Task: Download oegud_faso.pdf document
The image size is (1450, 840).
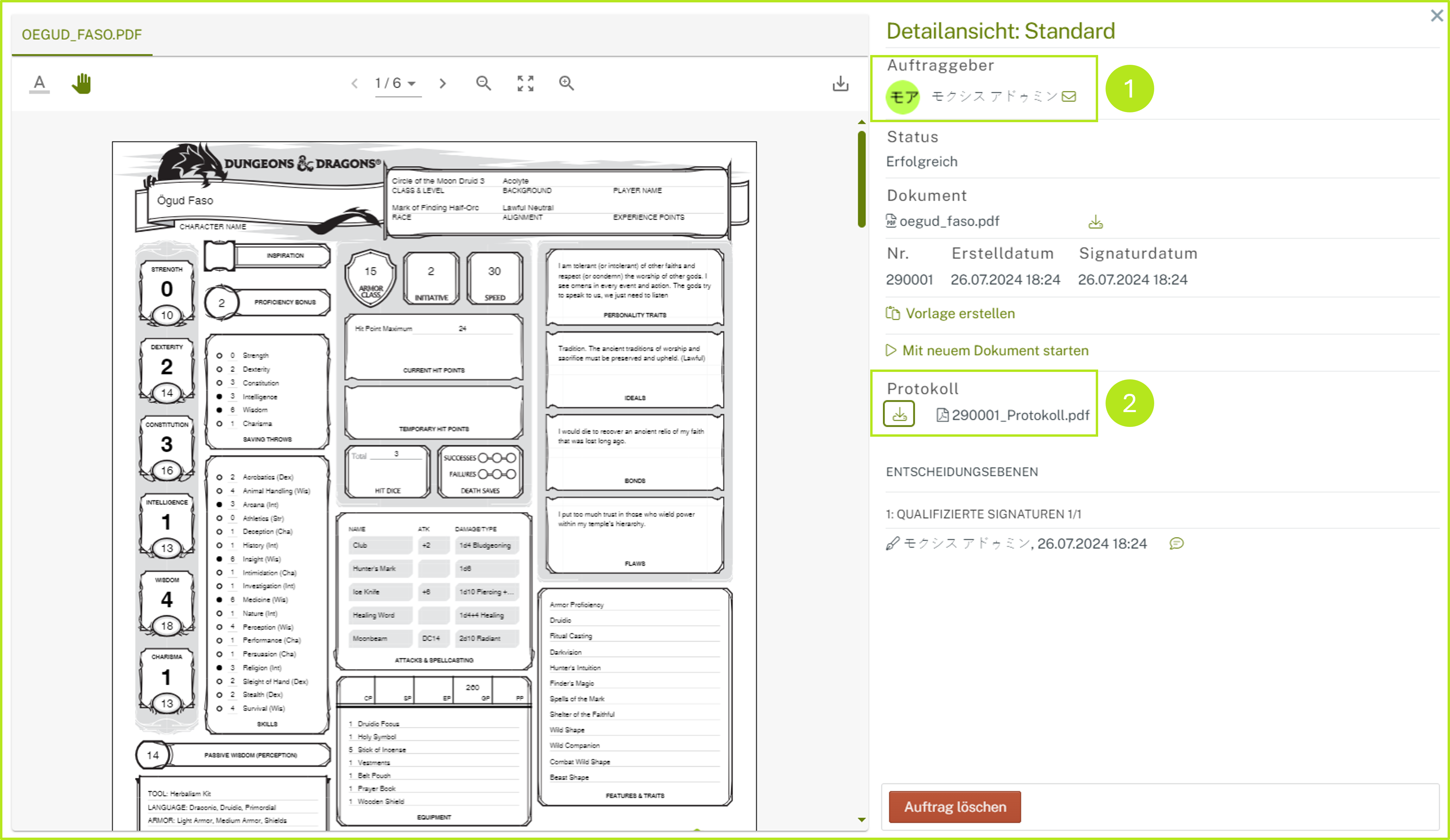Action: (x=1095, y=222)
